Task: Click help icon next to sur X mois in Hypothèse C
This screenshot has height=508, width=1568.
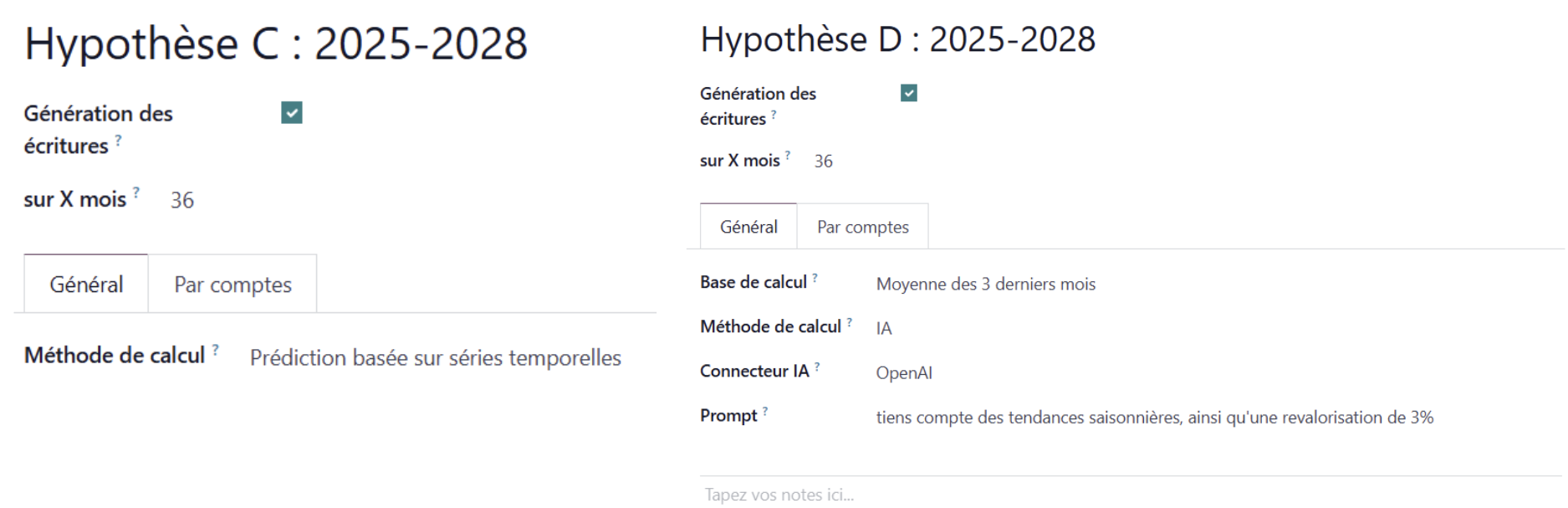Action: [x=136, y=192]
